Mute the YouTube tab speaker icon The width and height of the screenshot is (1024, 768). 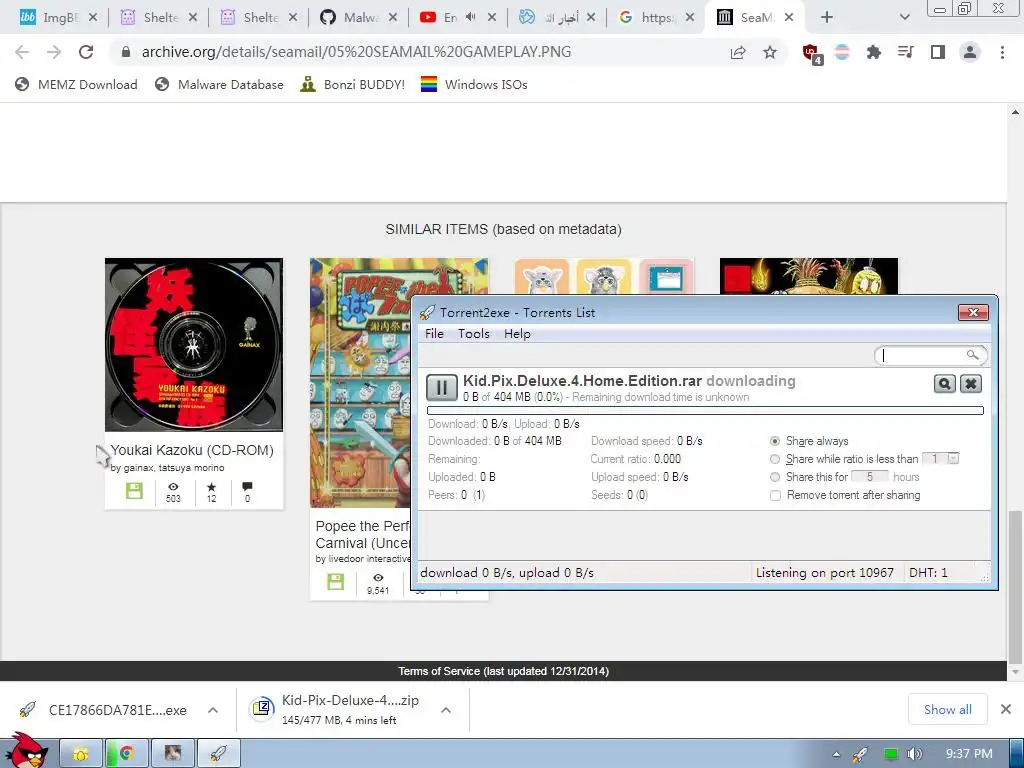(471, 18)
